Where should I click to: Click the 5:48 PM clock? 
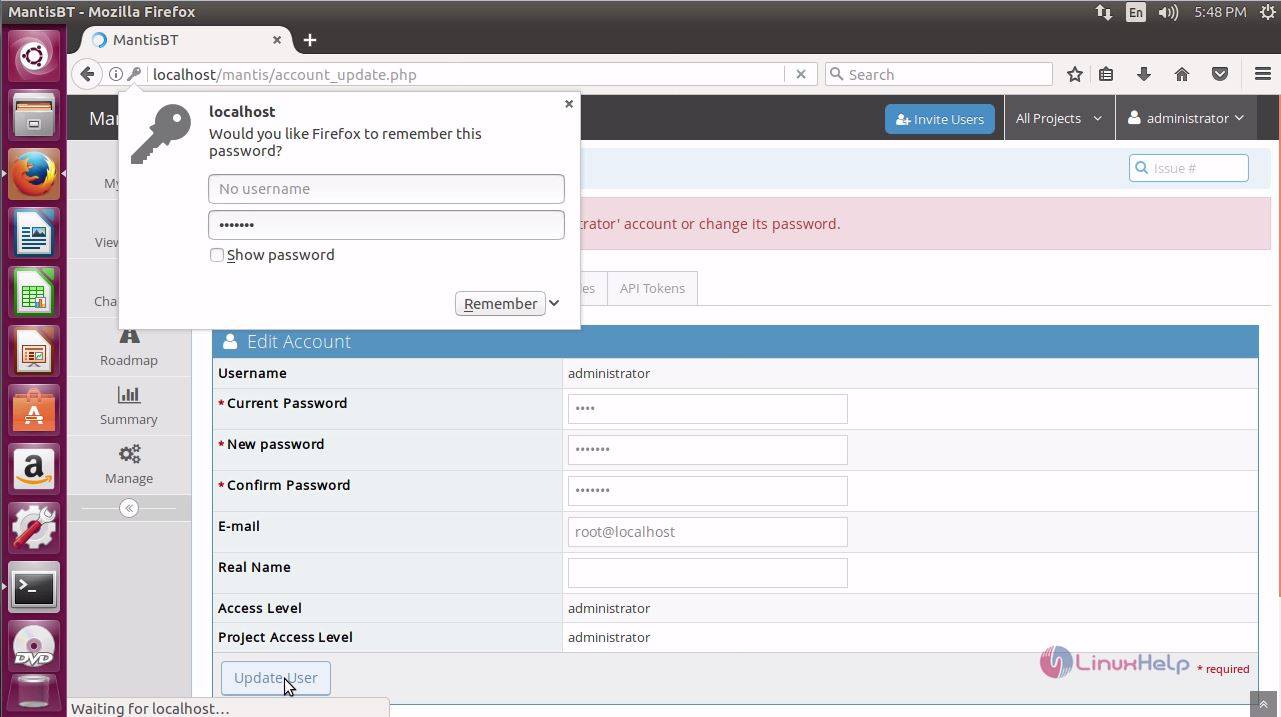pos(1220,12)
